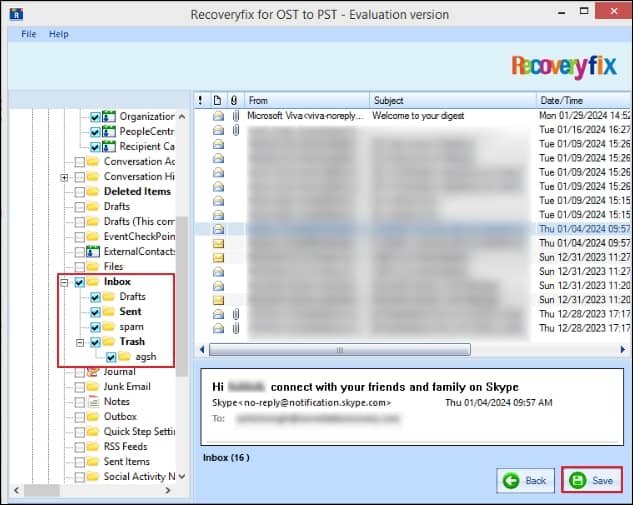Click the email list horizontal scrollbar thumb
This screenshot has width=633, height=505.
(340, 350)
